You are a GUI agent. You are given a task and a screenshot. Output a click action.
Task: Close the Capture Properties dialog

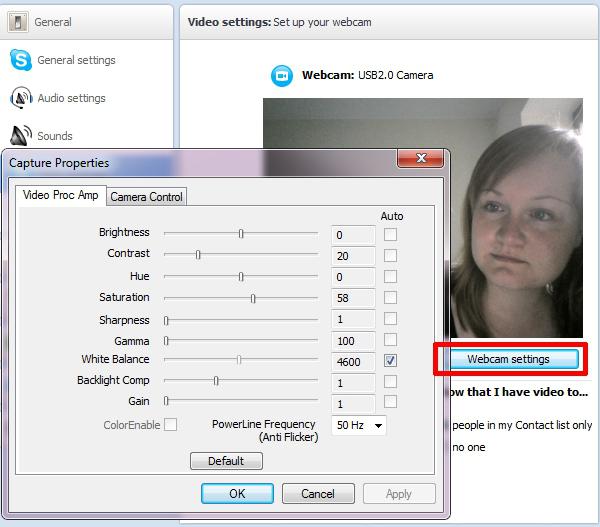click(x=421, y=158)
